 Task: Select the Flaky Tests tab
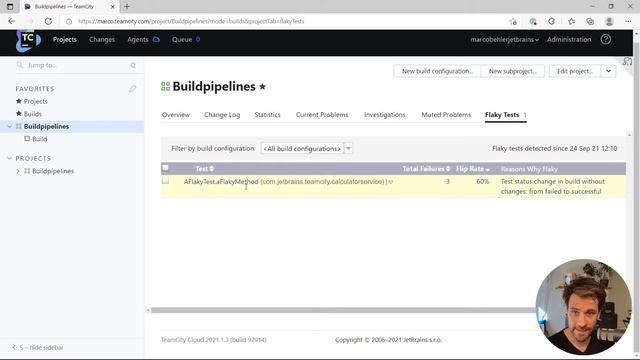click(x=505, y=115)
